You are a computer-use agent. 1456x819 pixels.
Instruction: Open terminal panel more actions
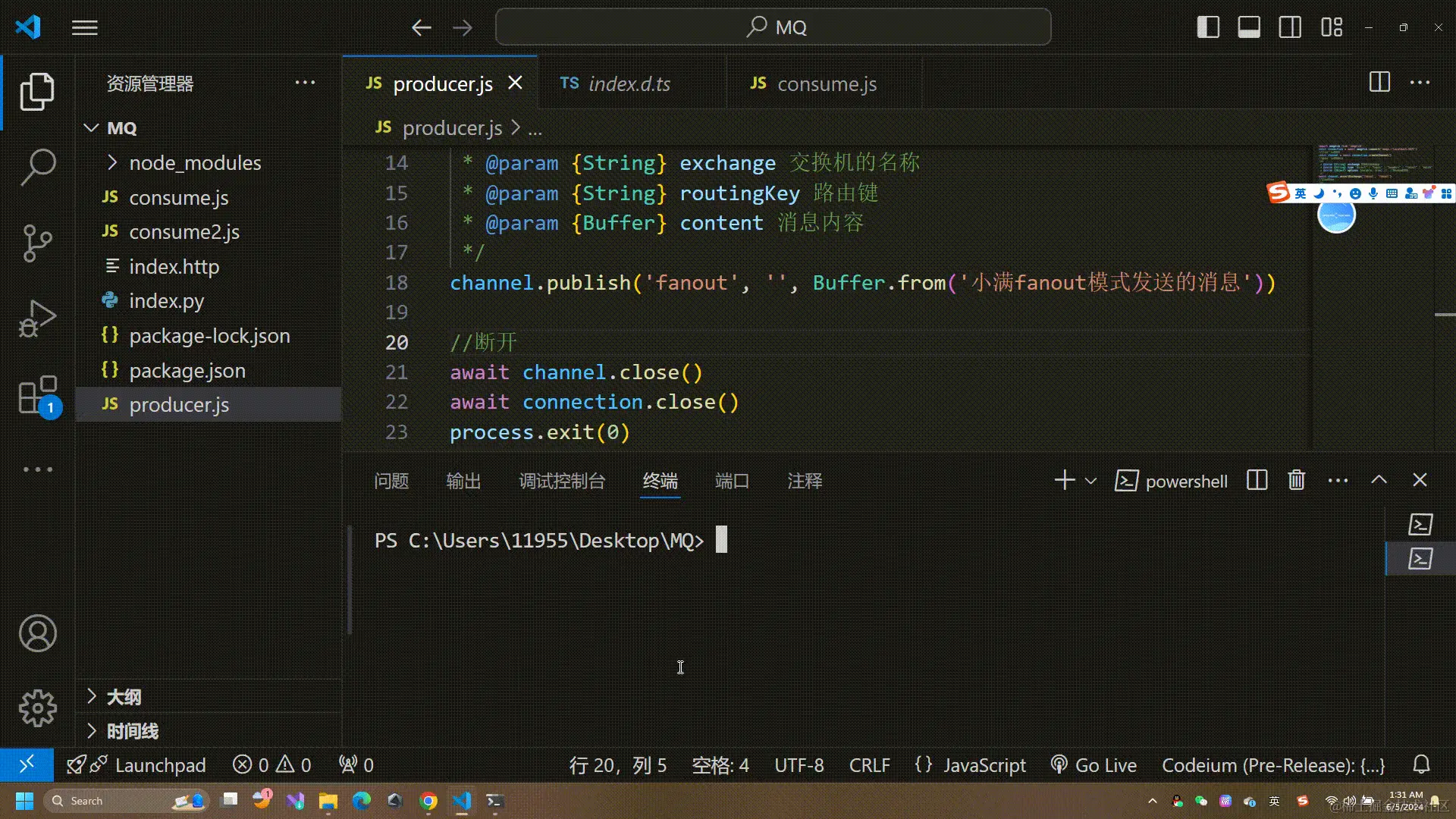point(1338,480)
